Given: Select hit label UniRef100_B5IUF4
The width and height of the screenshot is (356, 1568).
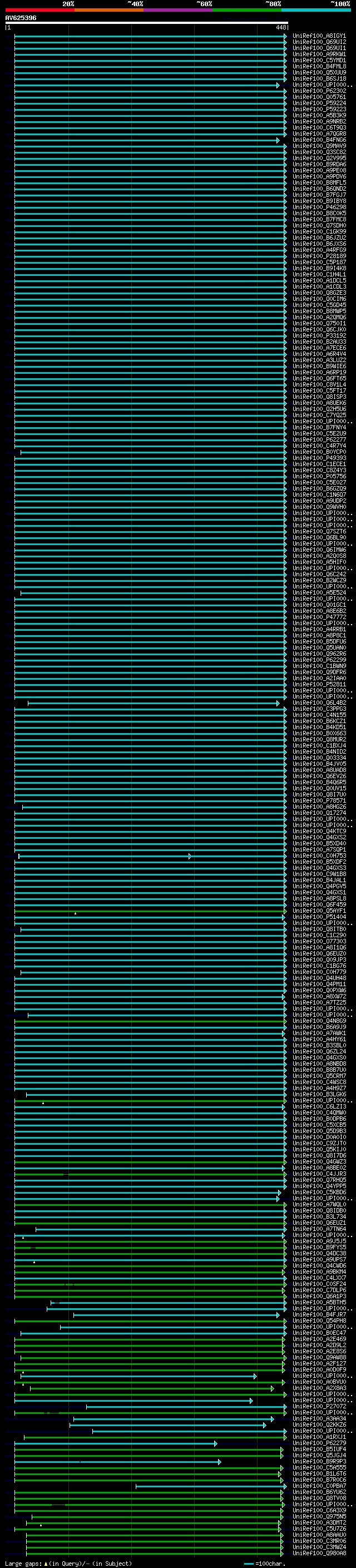Looking at the screenshot, I should pos(319,1450).
